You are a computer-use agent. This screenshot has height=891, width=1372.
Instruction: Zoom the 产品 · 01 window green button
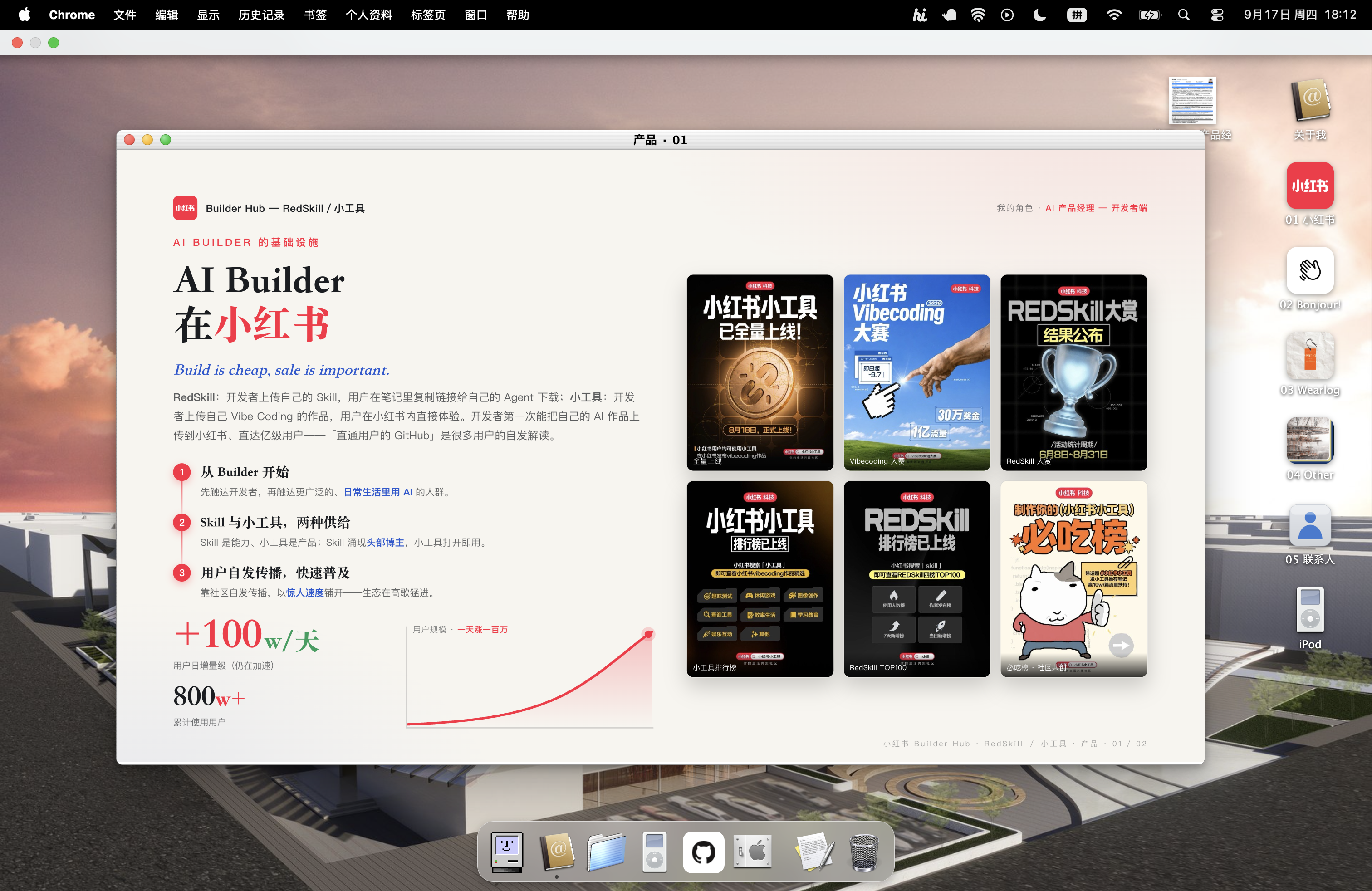pyautogui.click(x=166, y=140)
